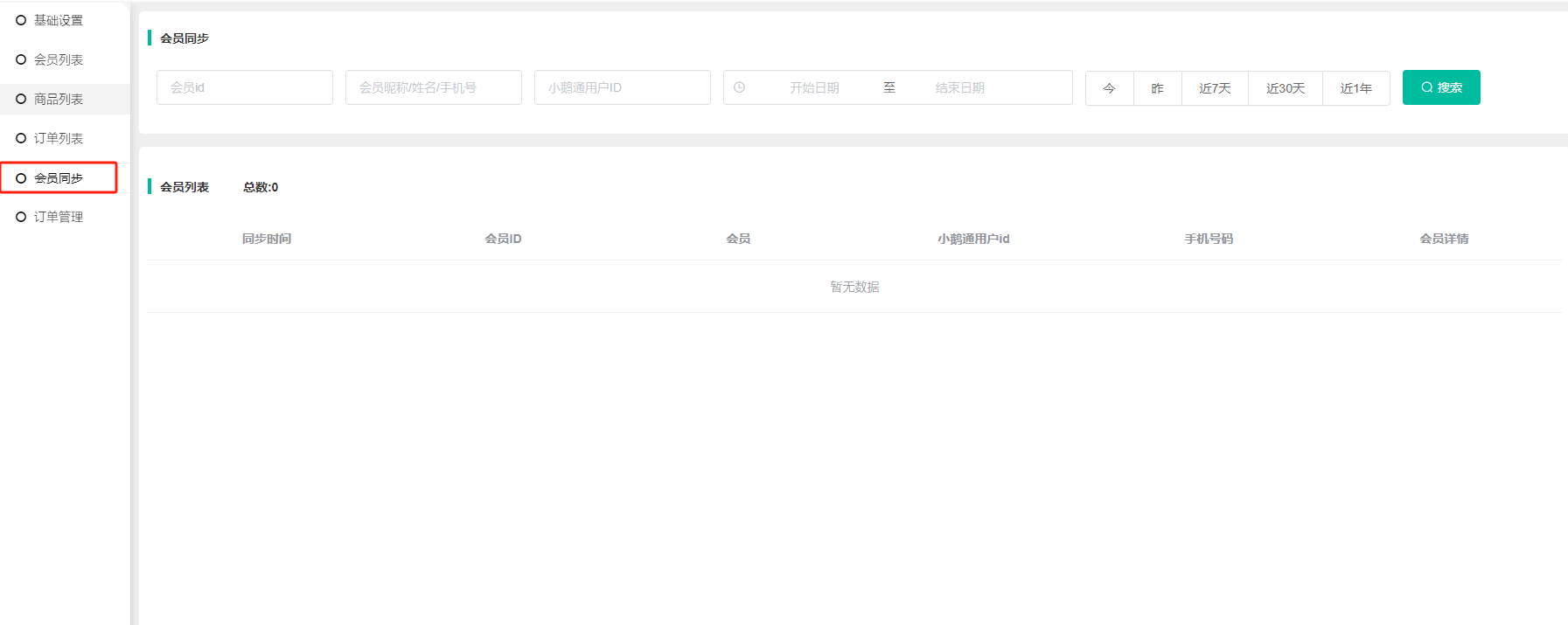This screenshot has height=625, width=1568.
Task: Choose the 近7天 date range option
Action: click(1215, 88)
